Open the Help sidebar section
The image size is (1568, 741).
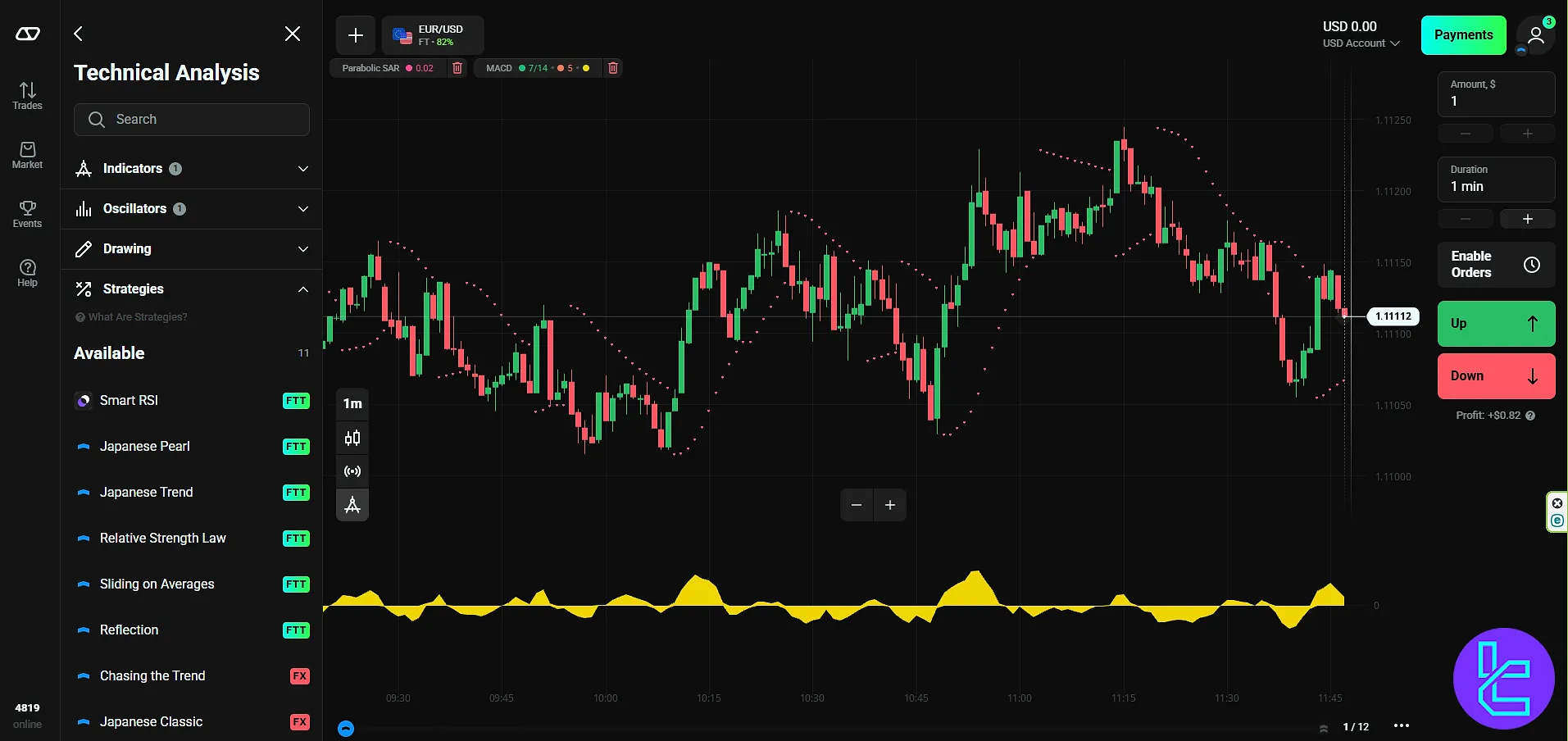[27, 273]
